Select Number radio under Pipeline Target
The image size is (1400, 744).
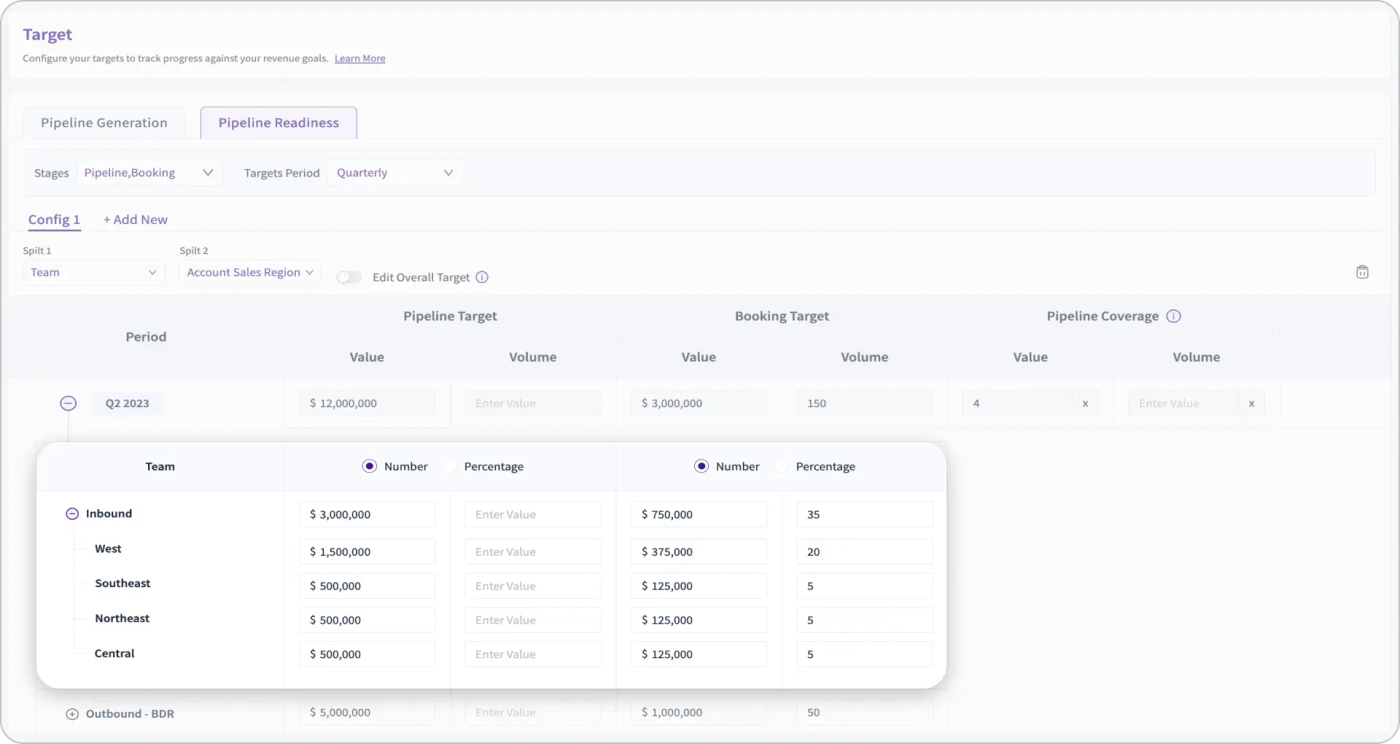point(370,466)
